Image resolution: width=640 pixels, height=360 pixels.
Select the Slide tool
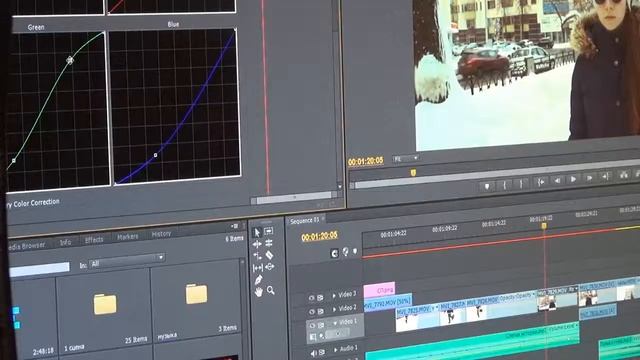(270, 267)
